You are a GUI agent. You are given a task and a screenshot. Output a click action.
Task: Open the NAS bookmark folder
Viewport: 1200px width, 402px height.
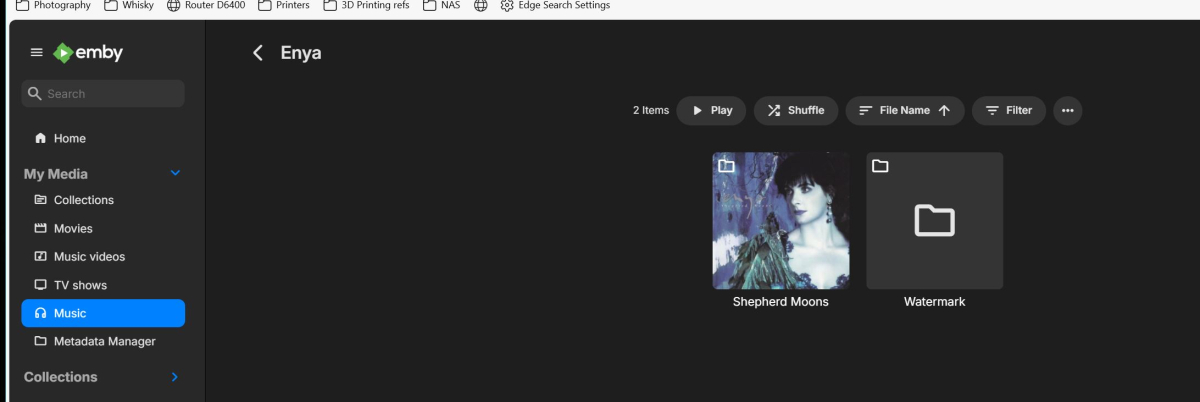coord(441,5)
